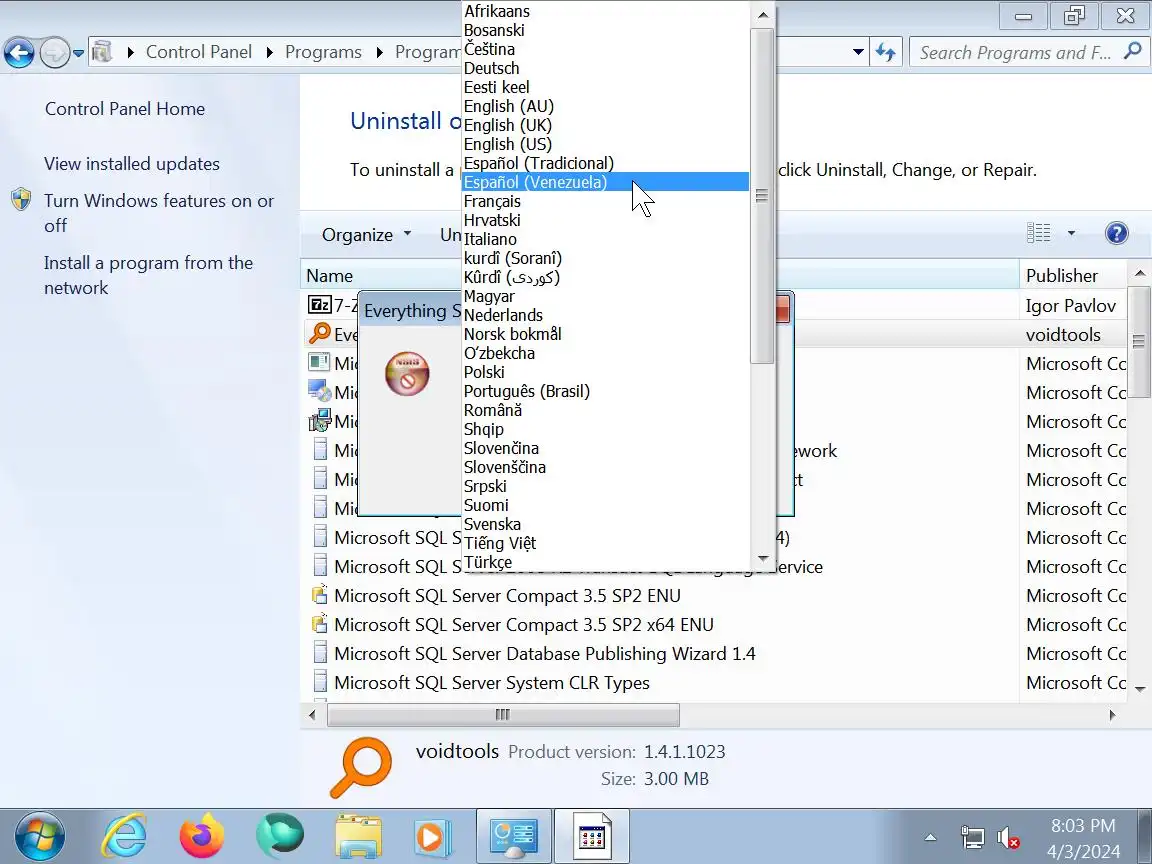Click the network tray icon

point(972,838)
